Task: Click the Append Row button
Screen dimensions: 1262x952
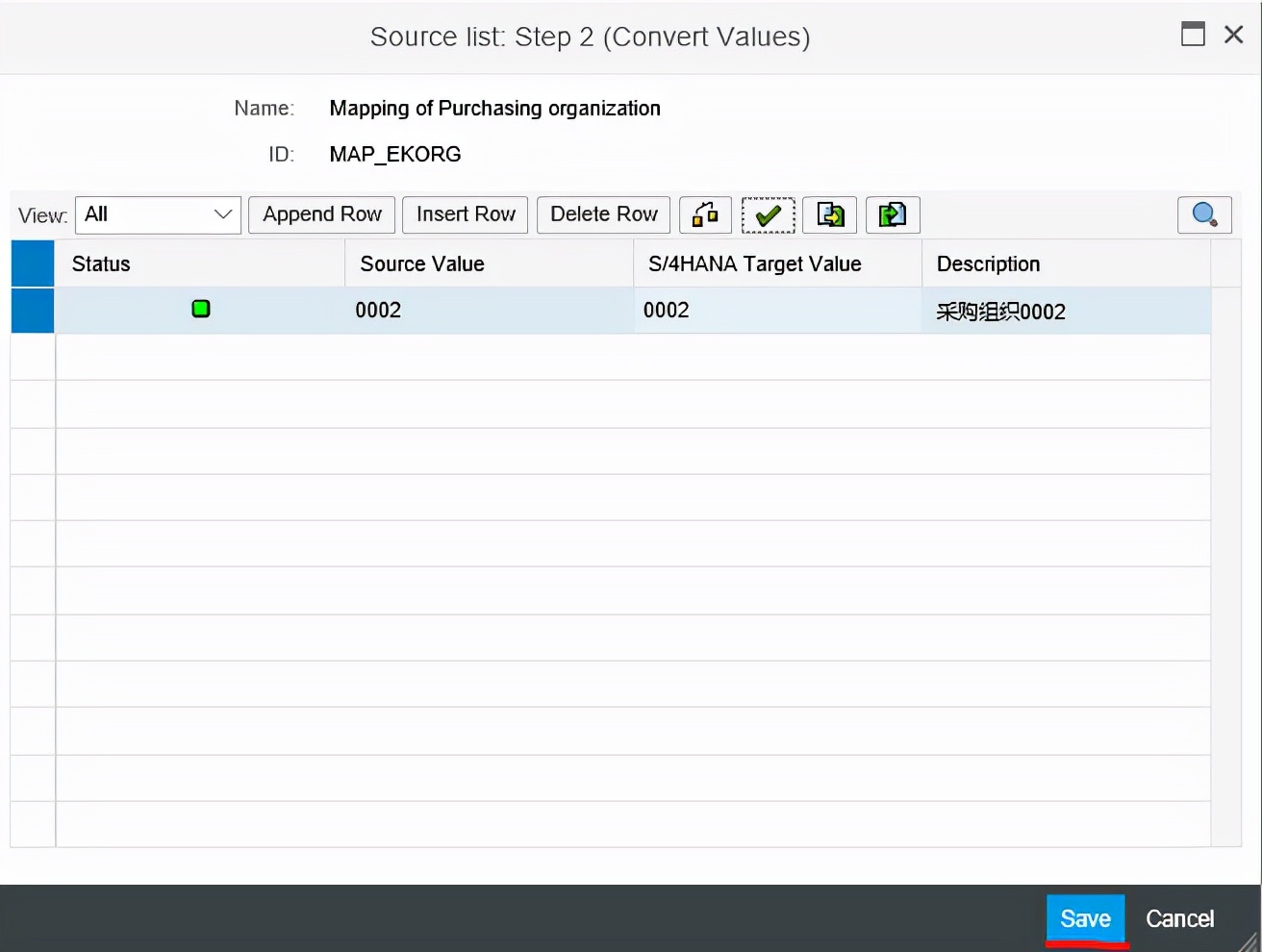Action: 322,214
